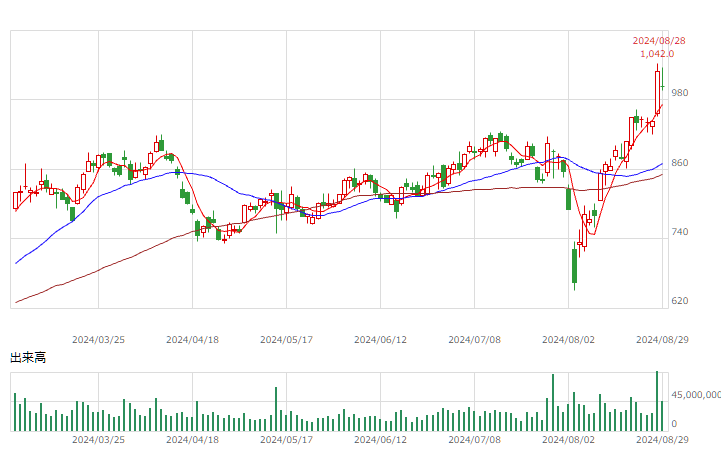Click the 0 volume axis label
This screenshot has width=721, height=457.
(x=674, y=424)
